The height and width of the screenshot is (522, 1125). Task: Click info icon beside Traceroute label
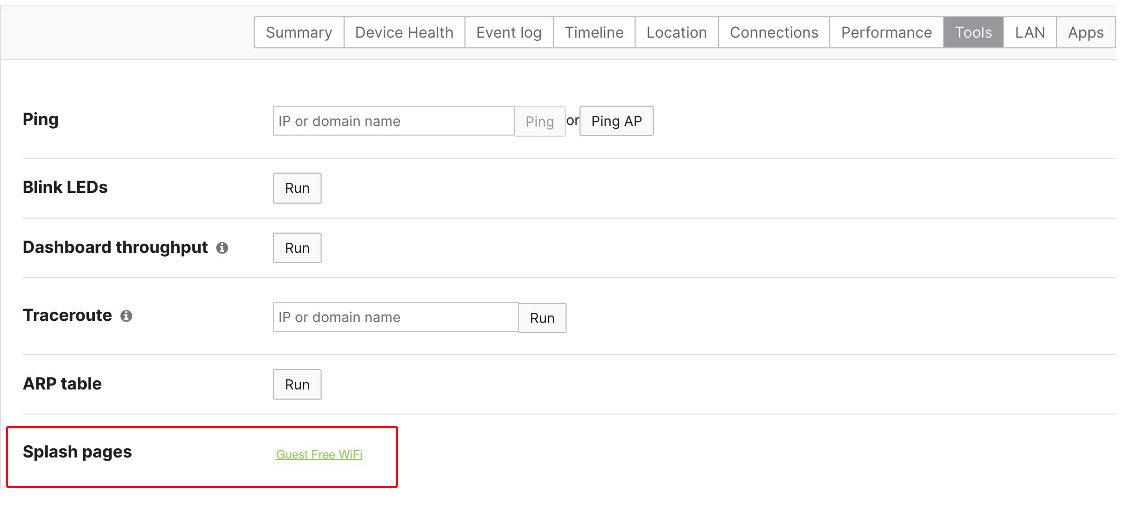pos(126,316)
